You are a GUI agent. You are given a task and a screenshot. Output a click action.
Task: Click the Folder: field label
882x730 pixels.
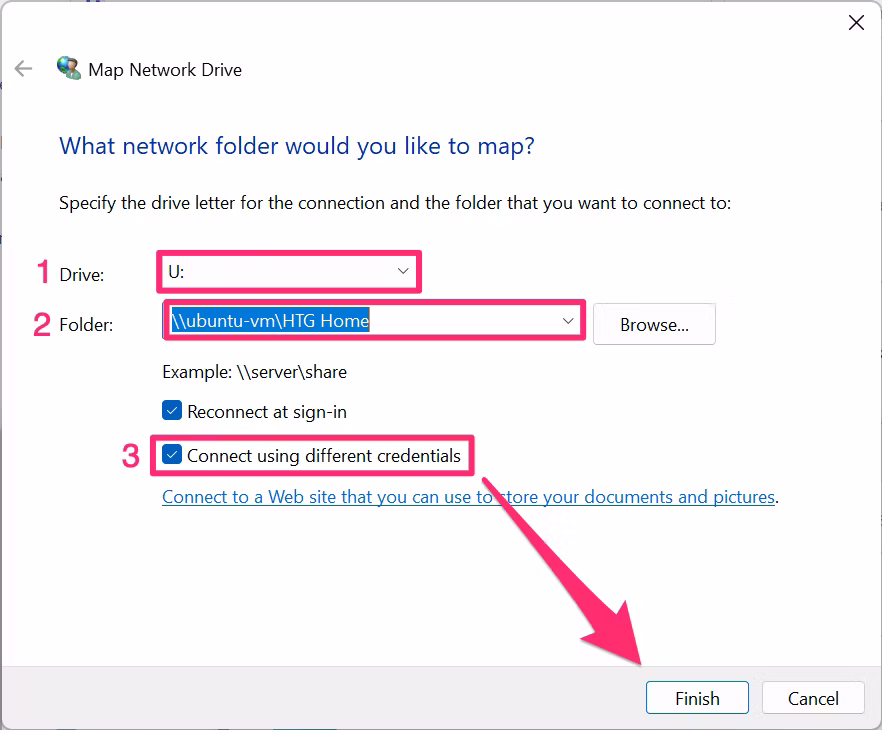(85, 325)
